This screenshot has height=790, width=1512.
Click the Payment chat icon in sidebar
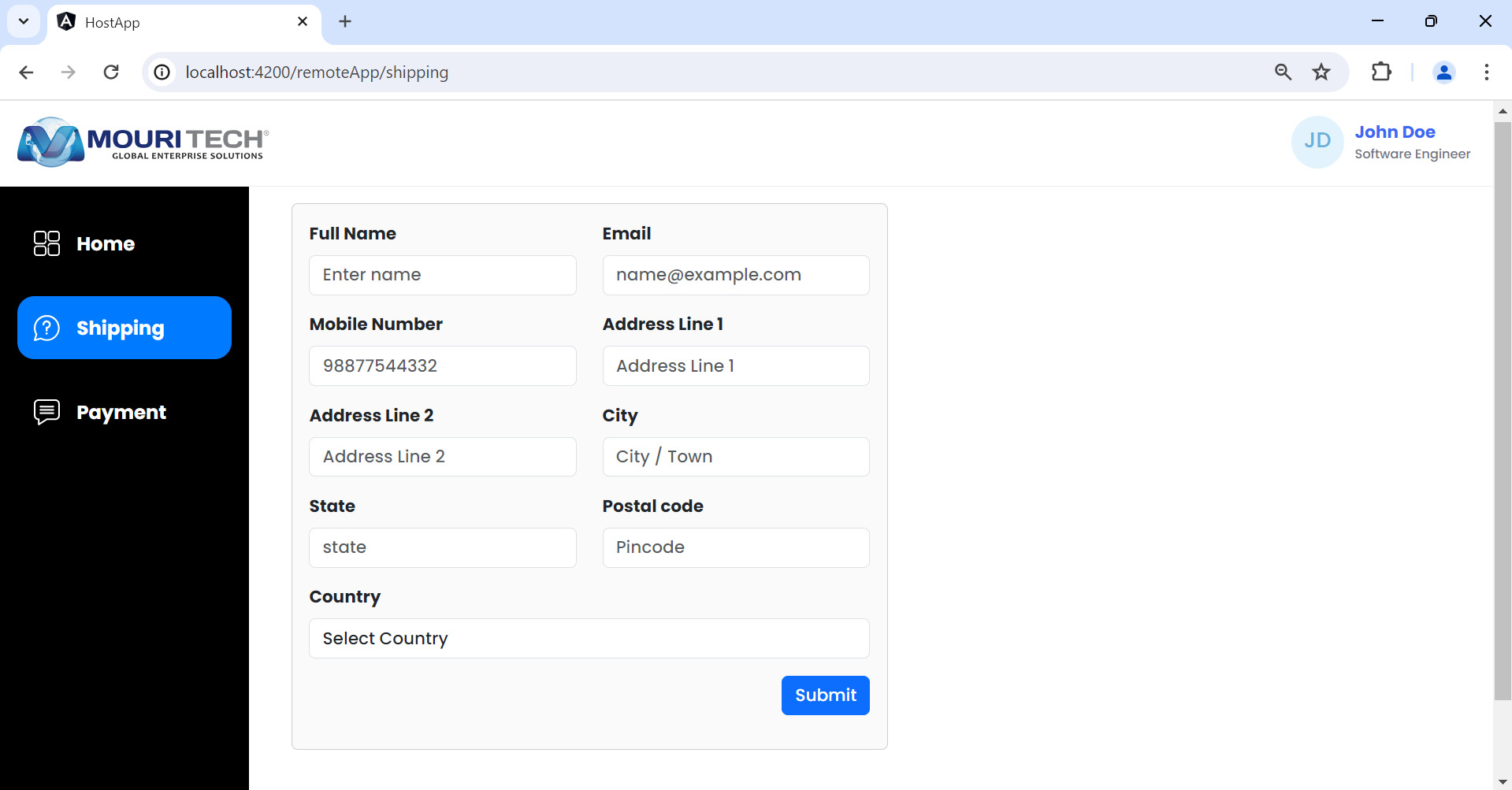(46, 411)
